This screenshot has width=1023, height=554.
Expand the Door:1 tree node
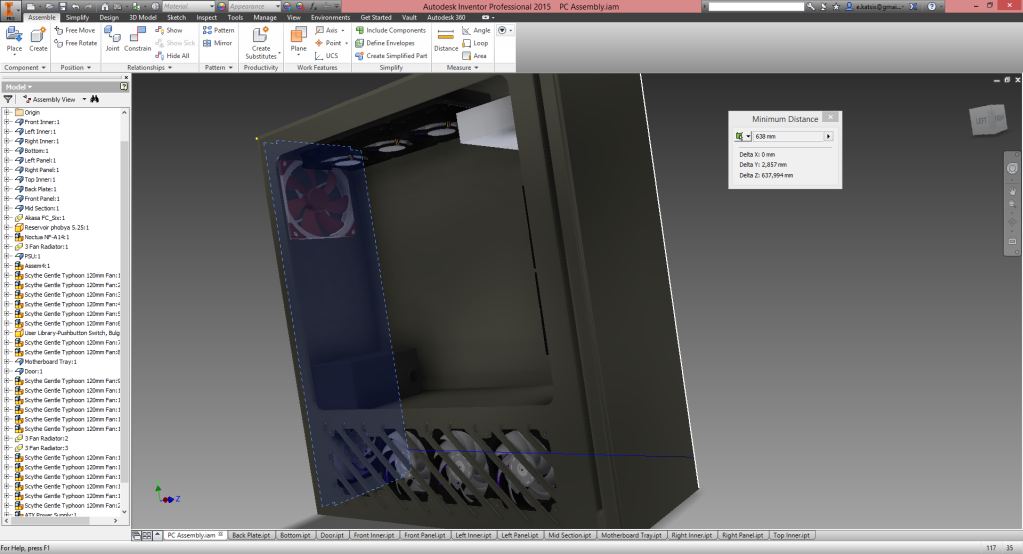pos(7,371)
